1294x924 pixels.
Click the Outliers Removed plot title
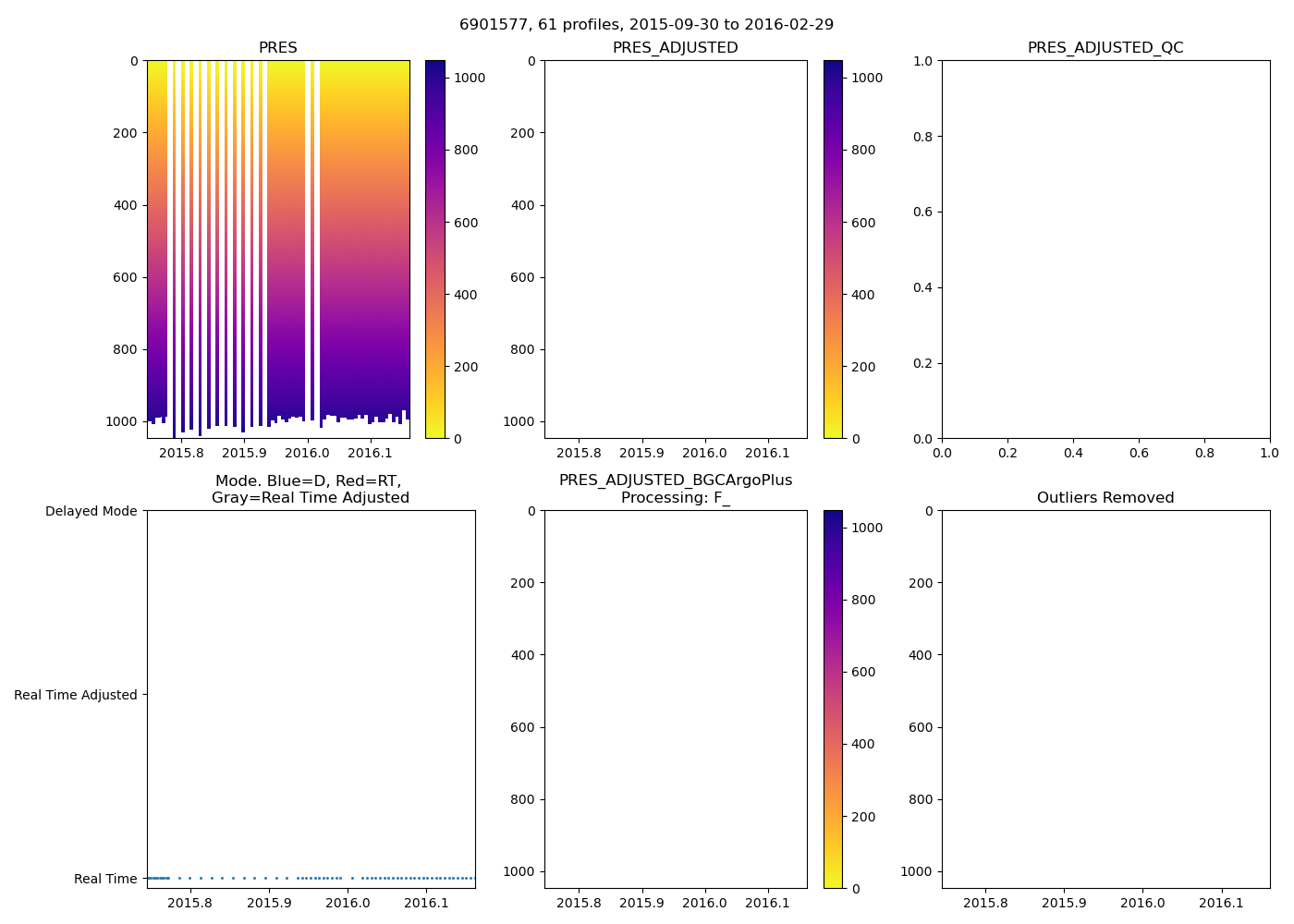[x=1105, y=497]
